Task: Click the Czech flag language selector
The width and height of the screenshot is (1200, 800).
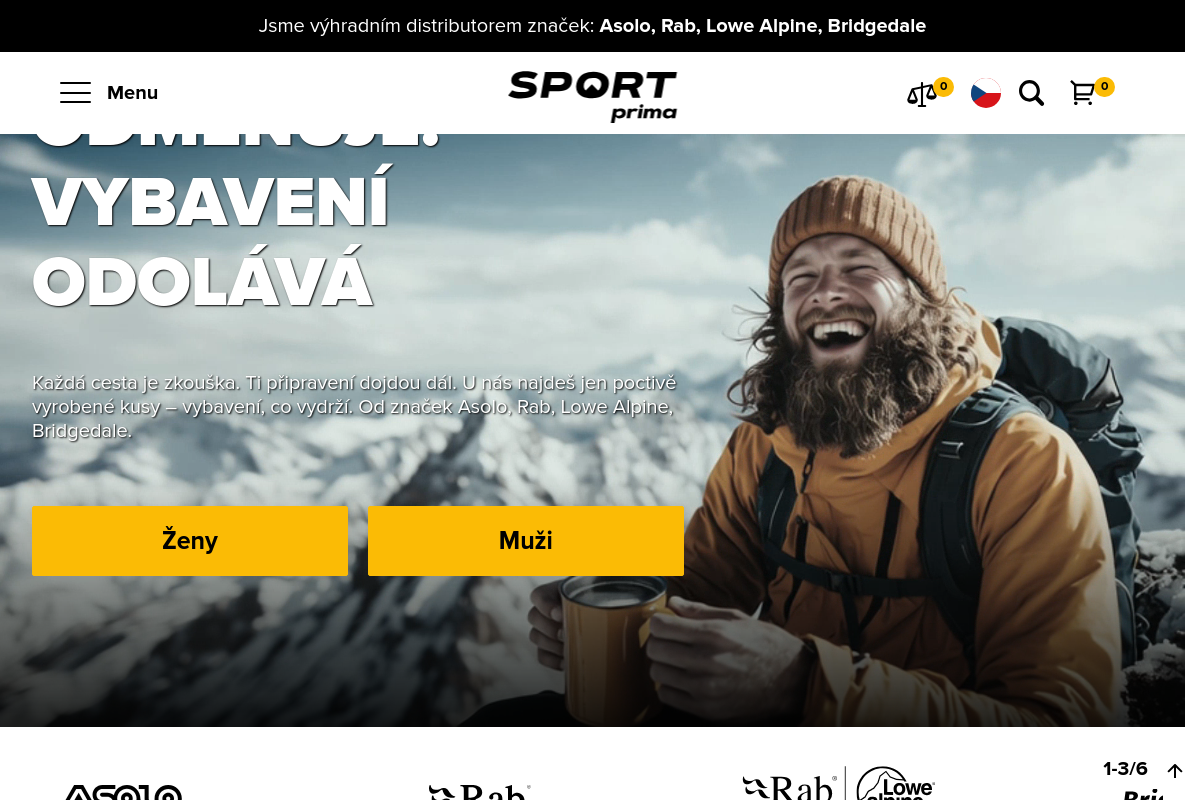Action: [x=986, y=93]
